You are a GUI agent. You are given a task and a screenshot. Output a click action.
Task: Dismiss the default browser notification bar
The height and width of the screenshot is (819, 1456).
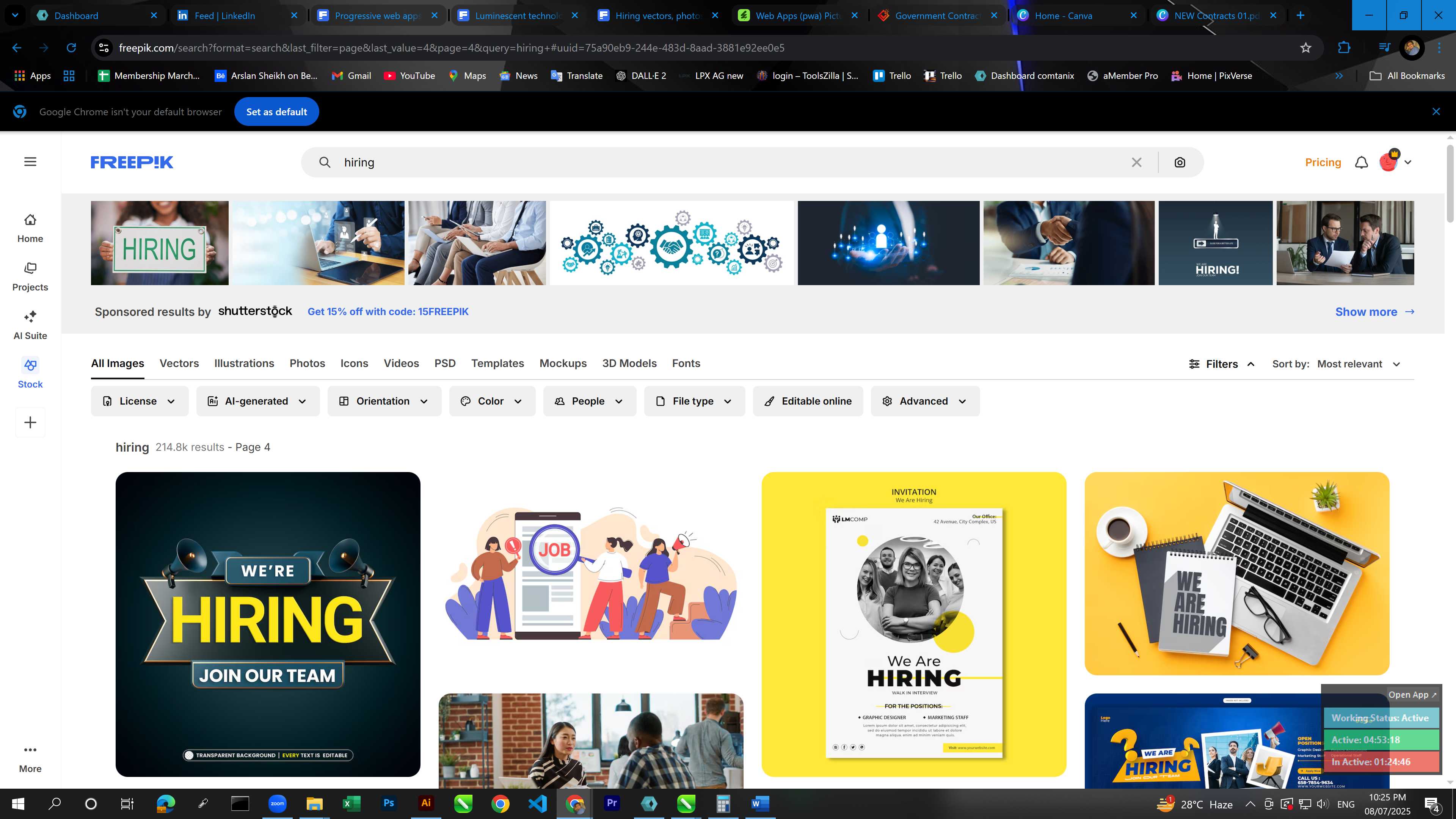[1436, 111]
